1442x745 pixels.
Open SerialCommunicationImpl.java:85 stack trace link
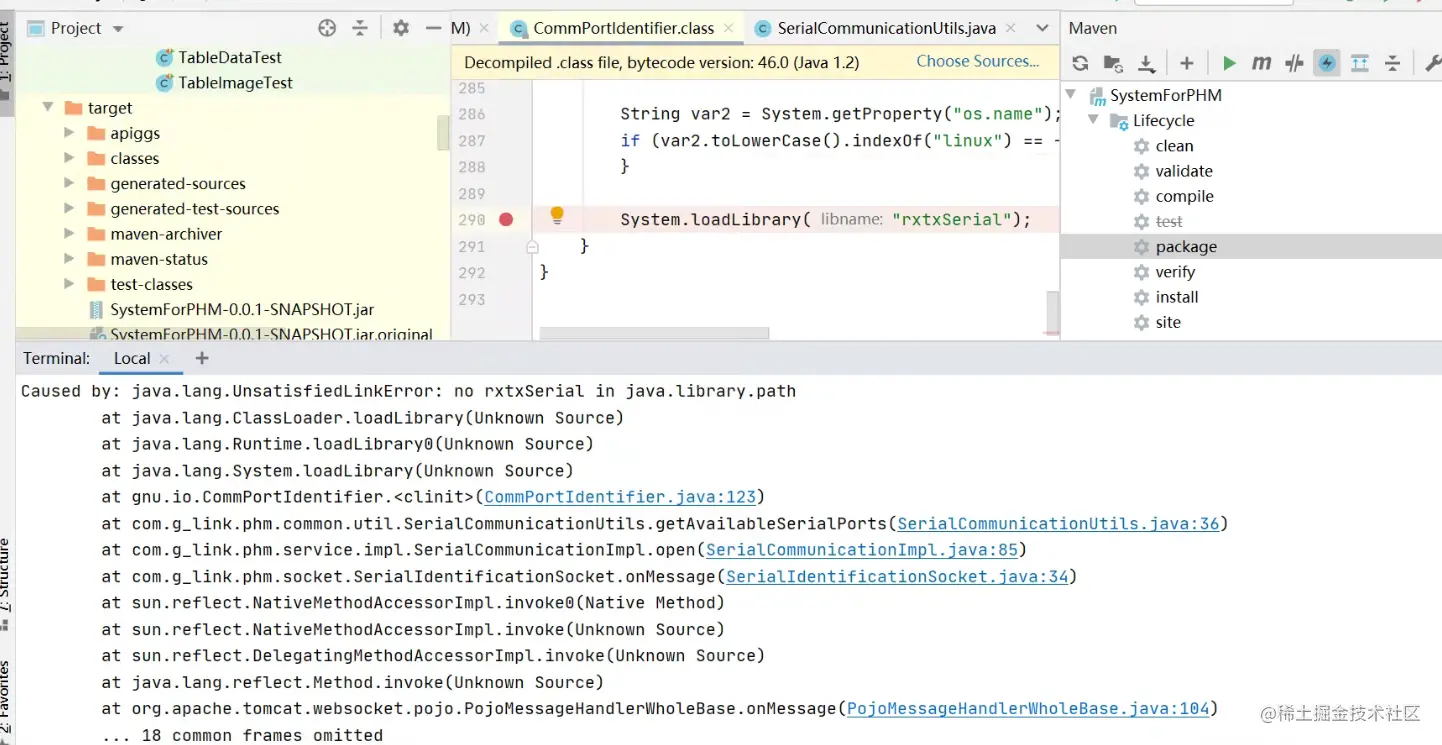pos(862,550)
